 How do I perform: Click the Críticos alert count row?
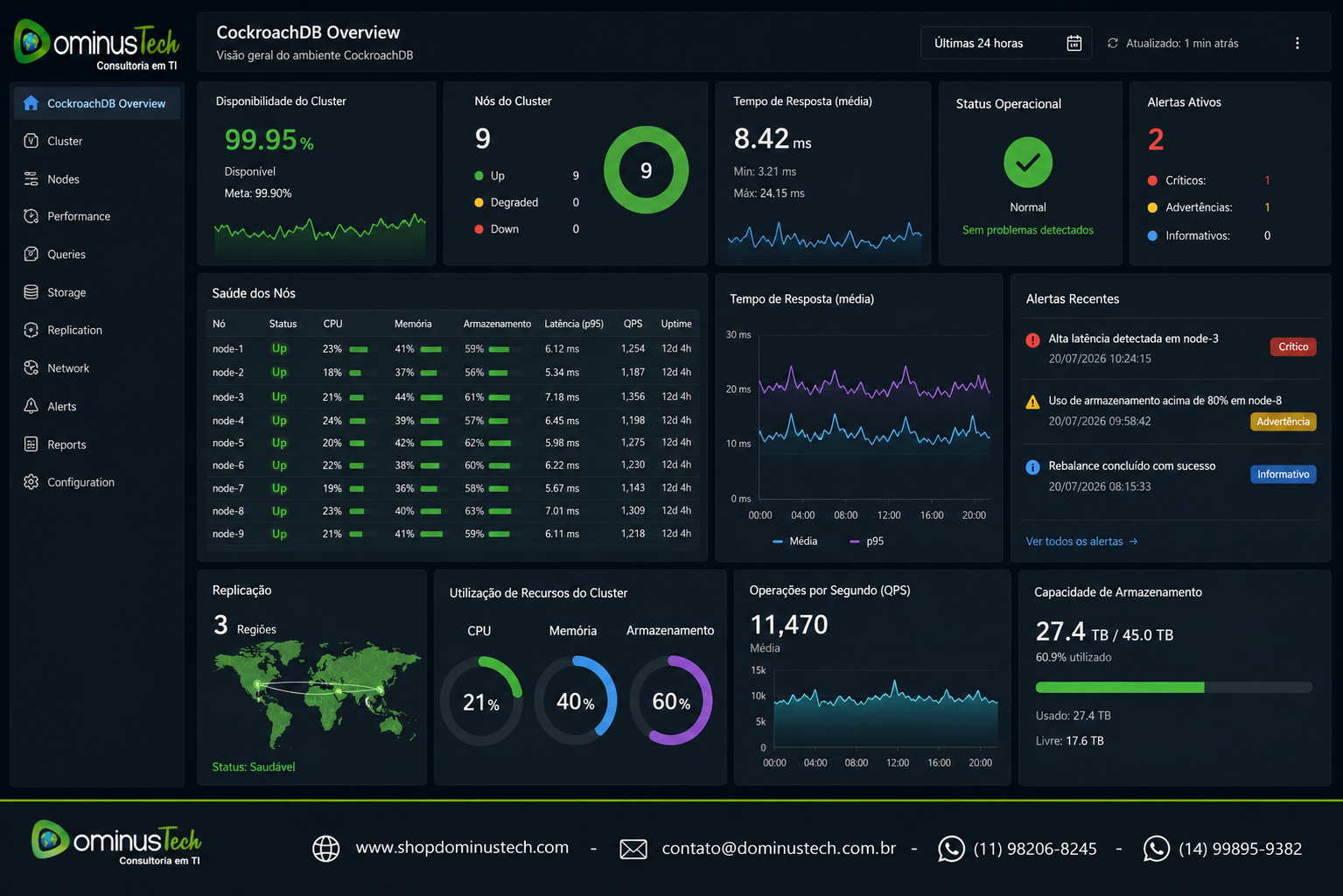coord(1209,180)
